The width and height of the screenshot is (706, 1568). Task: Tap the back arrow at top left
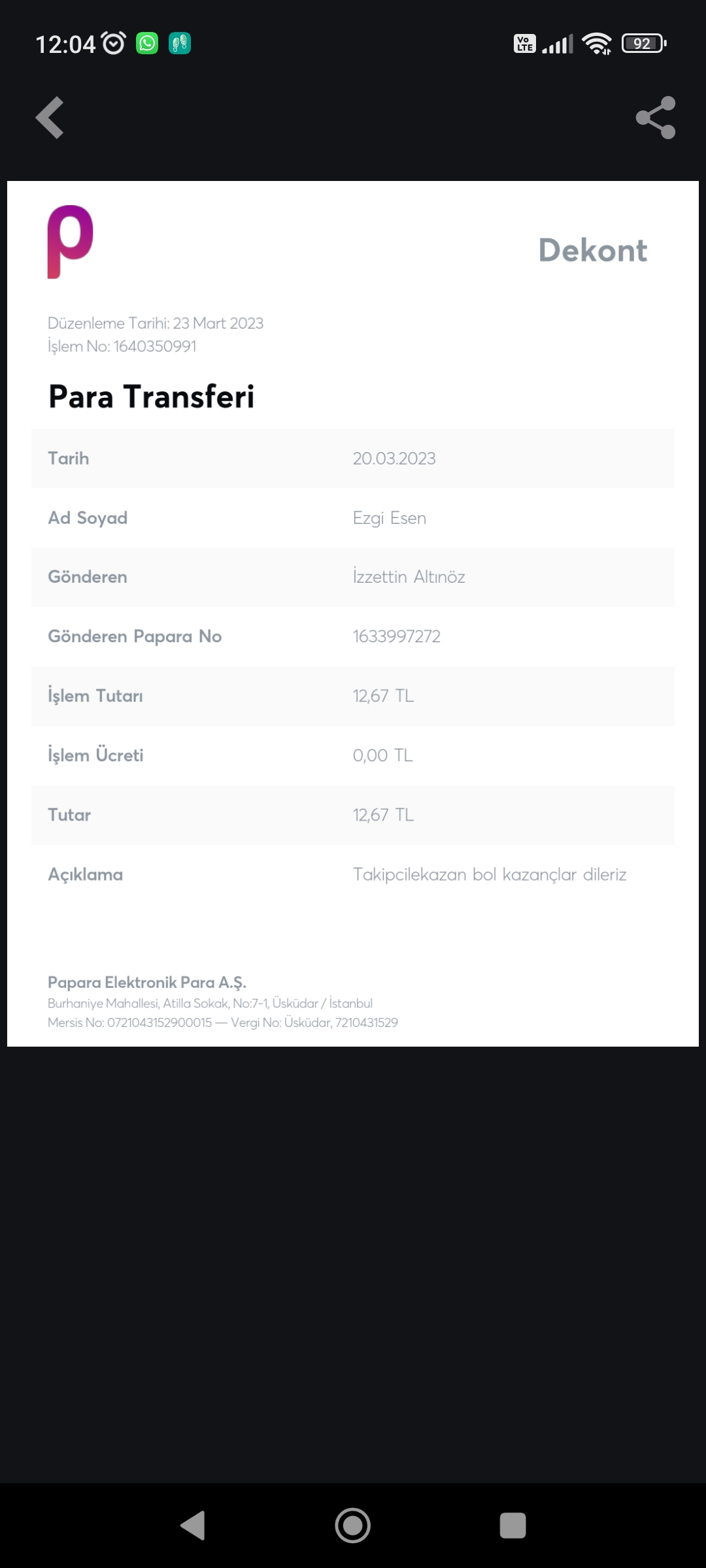click(x=50, y=118)
